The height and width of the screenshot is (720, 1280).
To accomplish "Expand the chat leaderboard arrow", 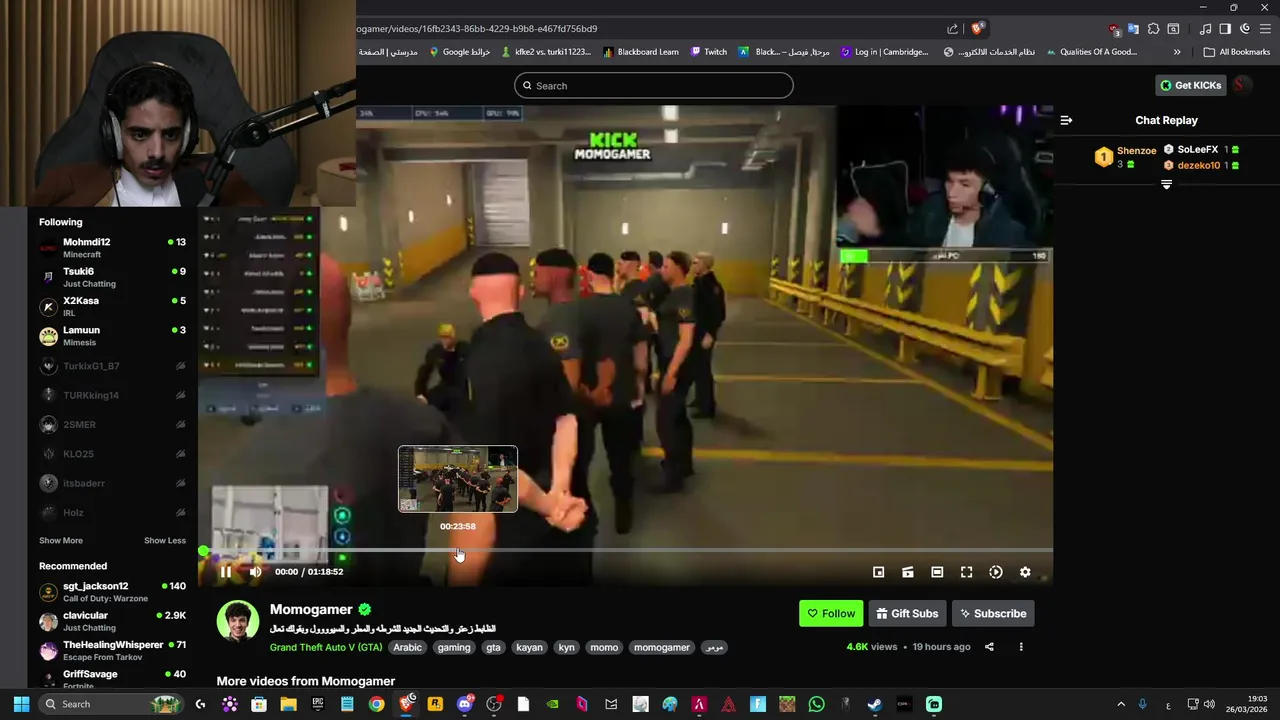I will pos(1166,184).
